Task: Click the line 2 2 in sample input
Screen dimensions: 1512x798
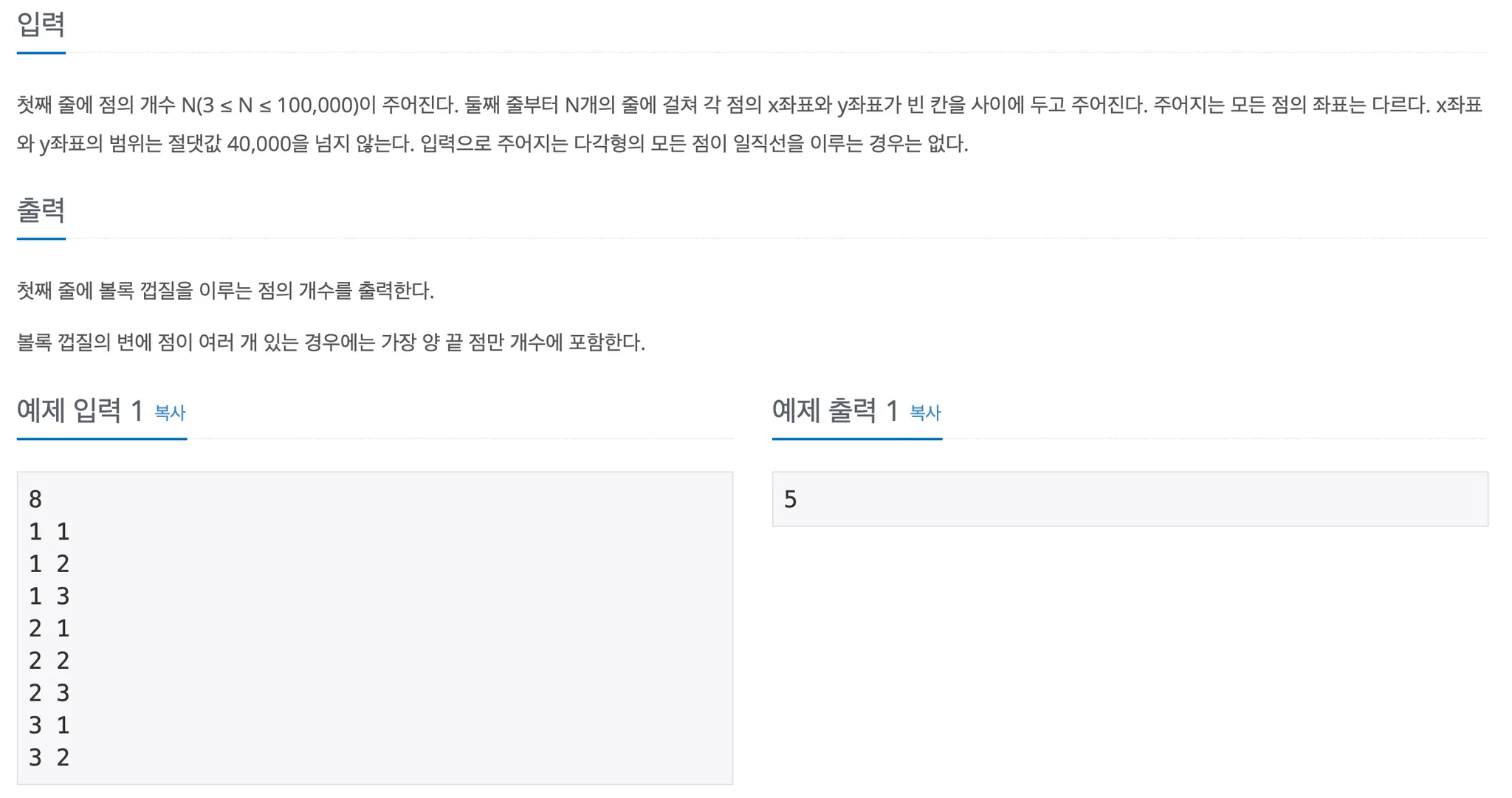Action: pyautogui.click(x=49, y=661)
